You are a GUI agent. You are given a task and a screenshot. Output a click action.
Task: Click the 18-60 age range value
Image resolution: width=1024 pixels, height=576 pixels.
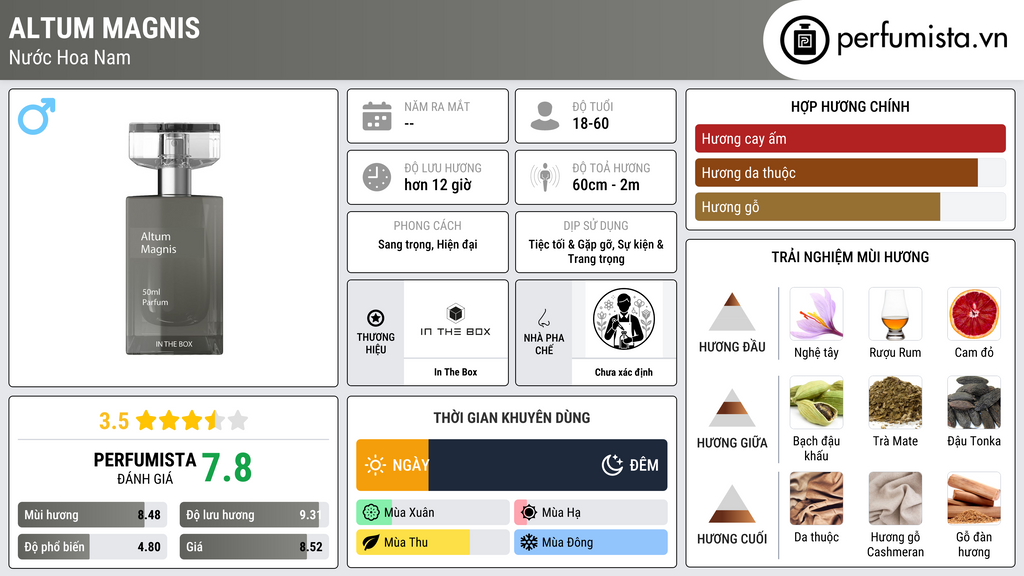590,123
